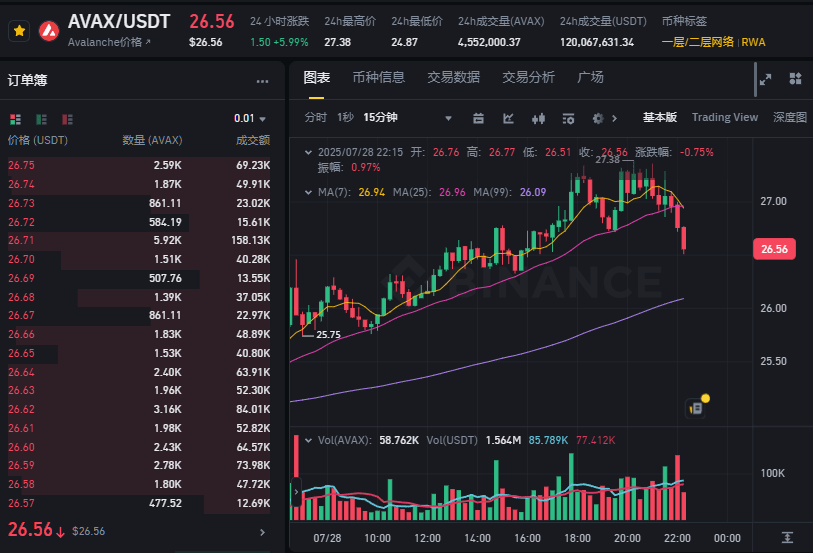Switch to the 广场 tab
The height and width of the screenshot is (553, 813).
[x=590, y=78]
